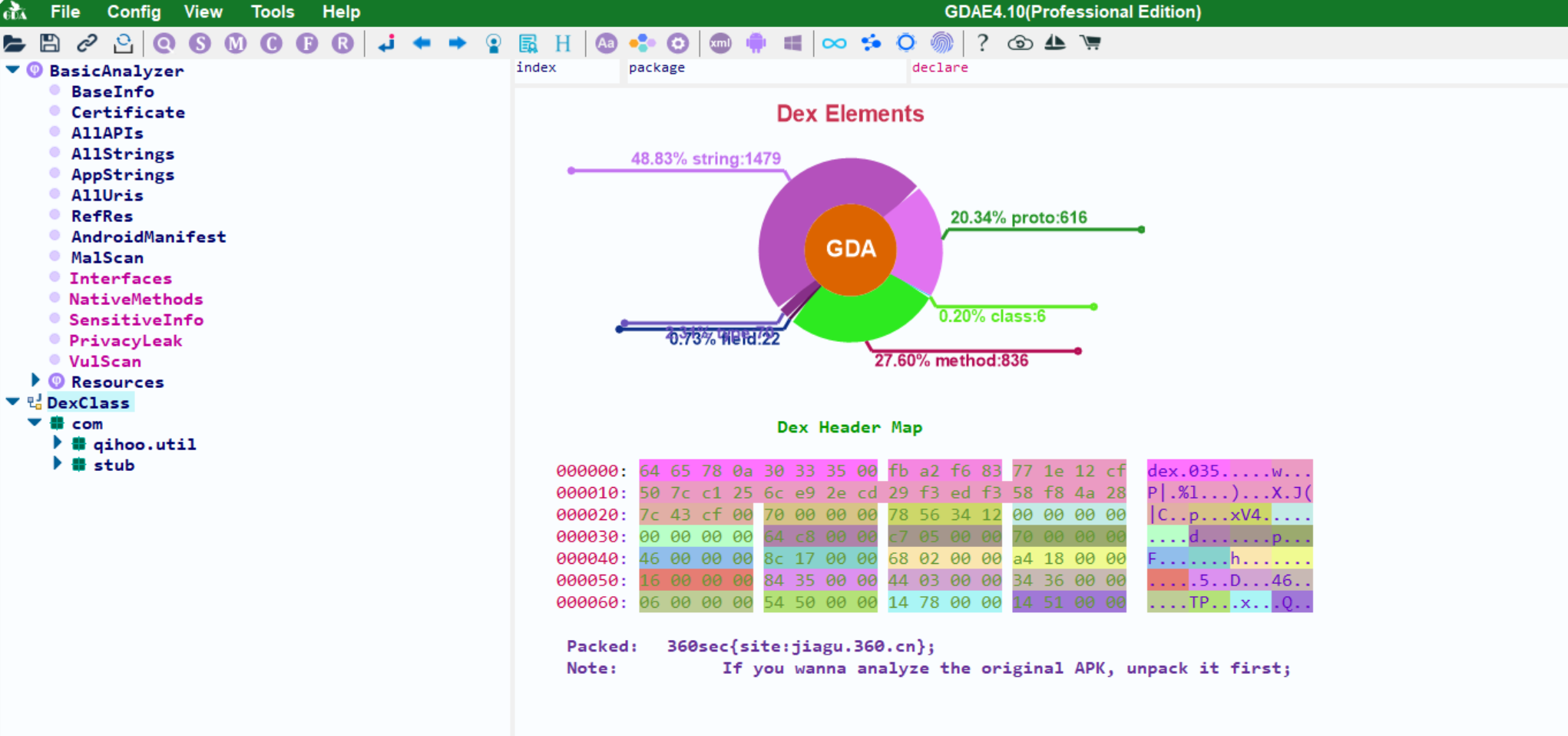
Task: Click the purple Android robot icon
Action: pyautogui.click(x=756, y=43)
